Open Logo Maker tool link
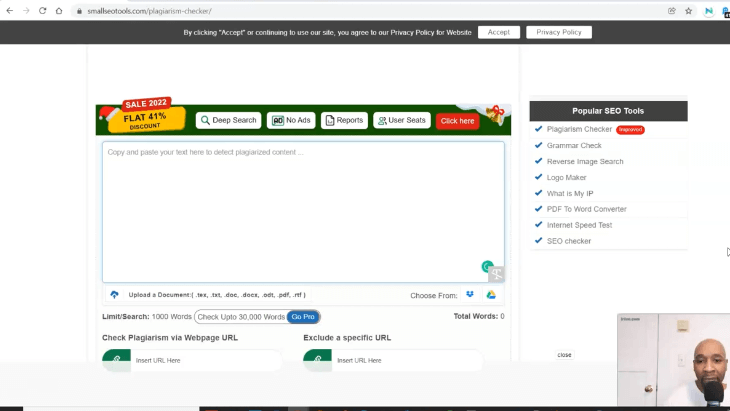Viewport: 730px width, 411px height. [566, 177]
